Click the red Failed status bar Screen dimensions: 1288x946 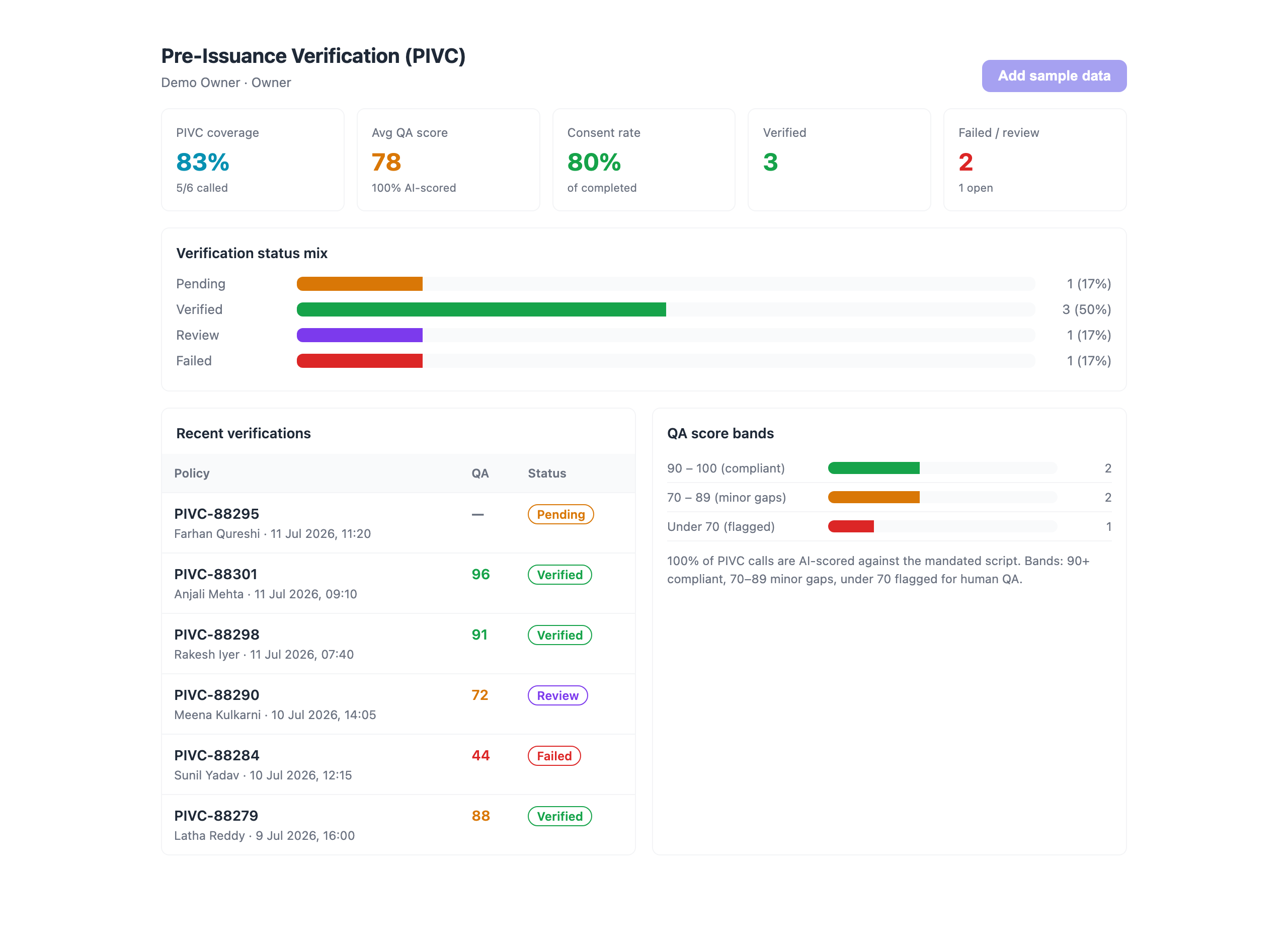[x=360, y=361]
